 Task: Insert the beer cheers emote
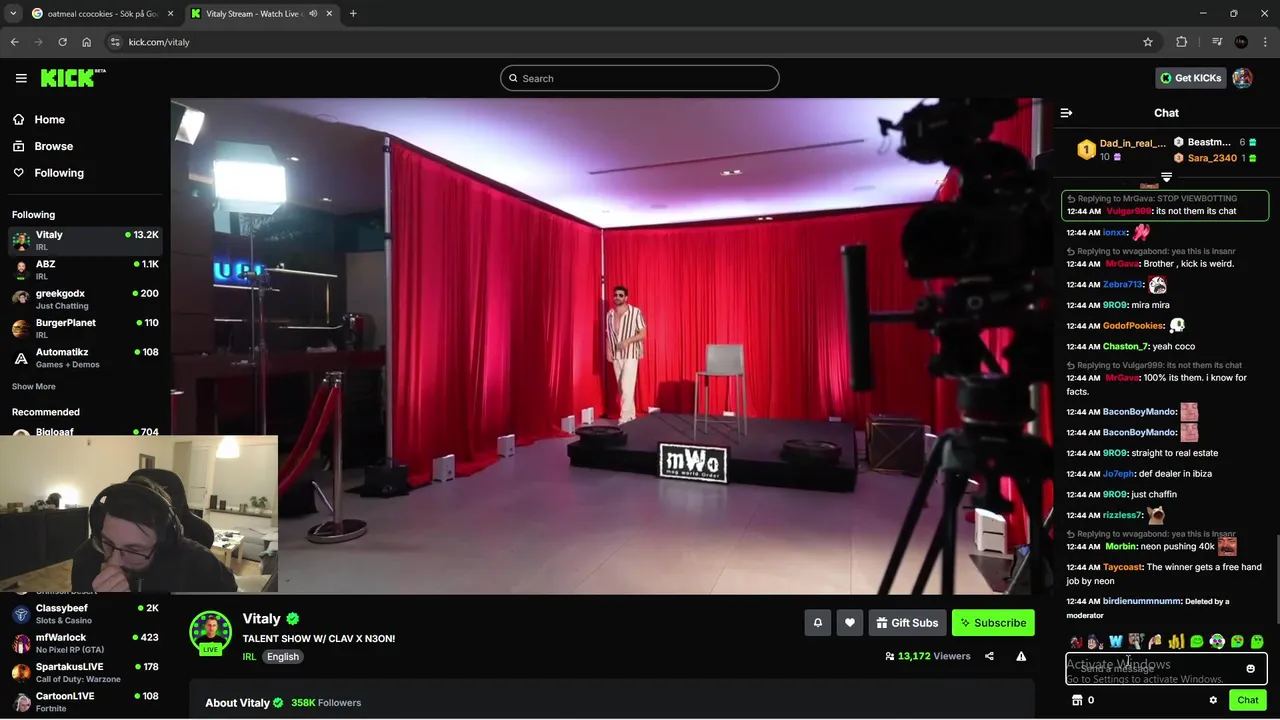coord(1156,642)
